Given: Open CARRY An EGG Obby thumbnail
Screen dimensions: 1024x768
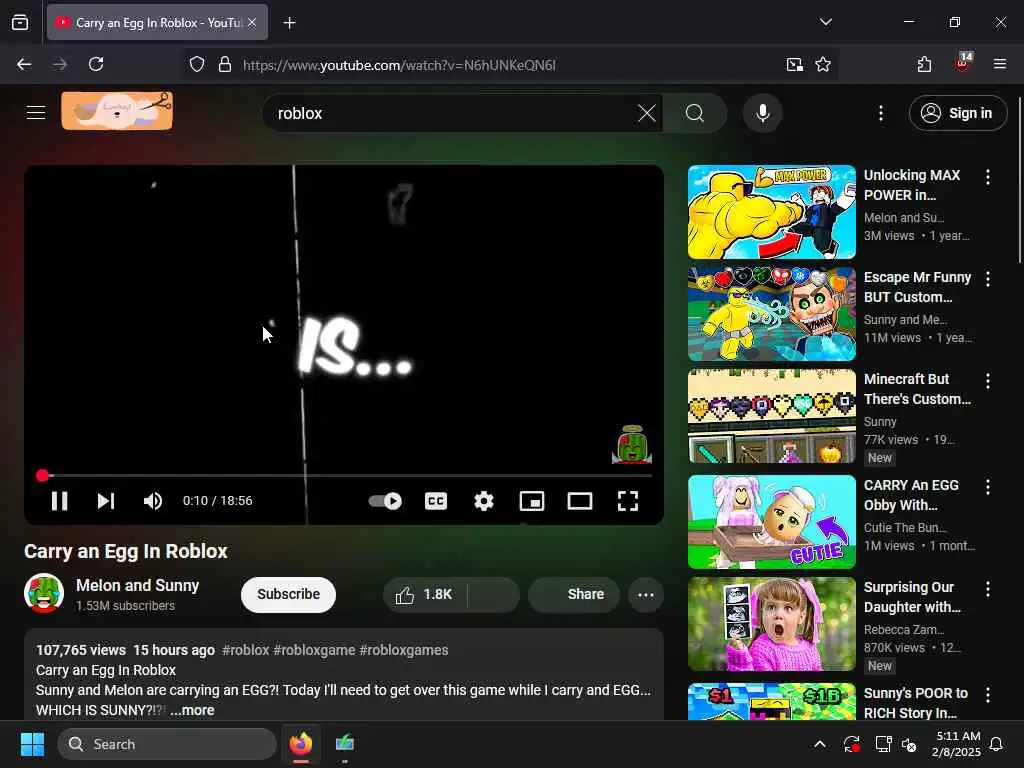Looking at the screenshot, I should pos(771,521).
